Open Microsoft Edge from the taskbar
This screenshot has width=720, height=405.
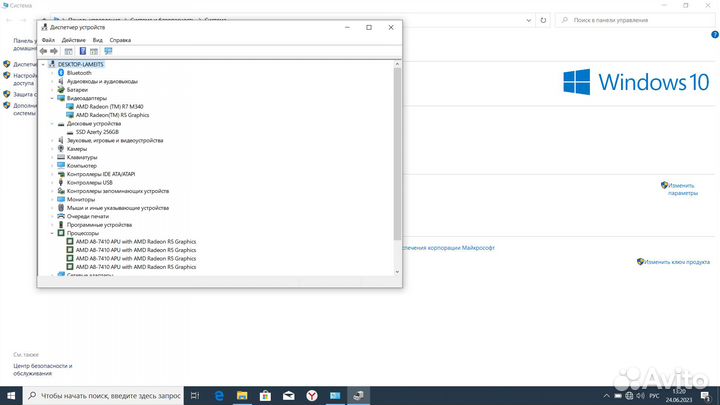219,396
